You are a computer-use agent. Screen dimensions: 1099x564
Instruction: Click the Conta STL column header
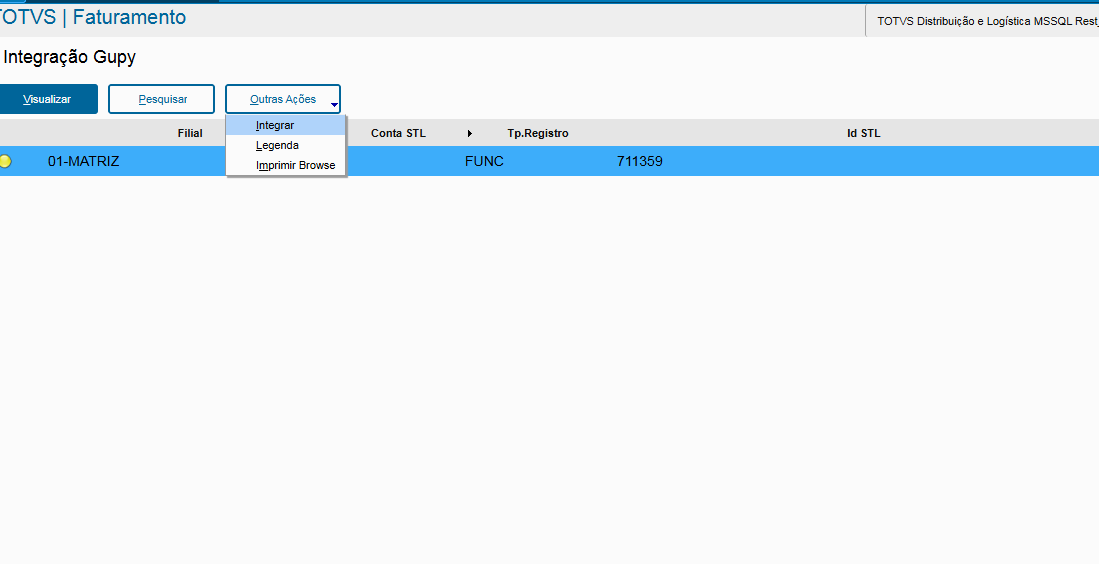click(x=398, y=133)
